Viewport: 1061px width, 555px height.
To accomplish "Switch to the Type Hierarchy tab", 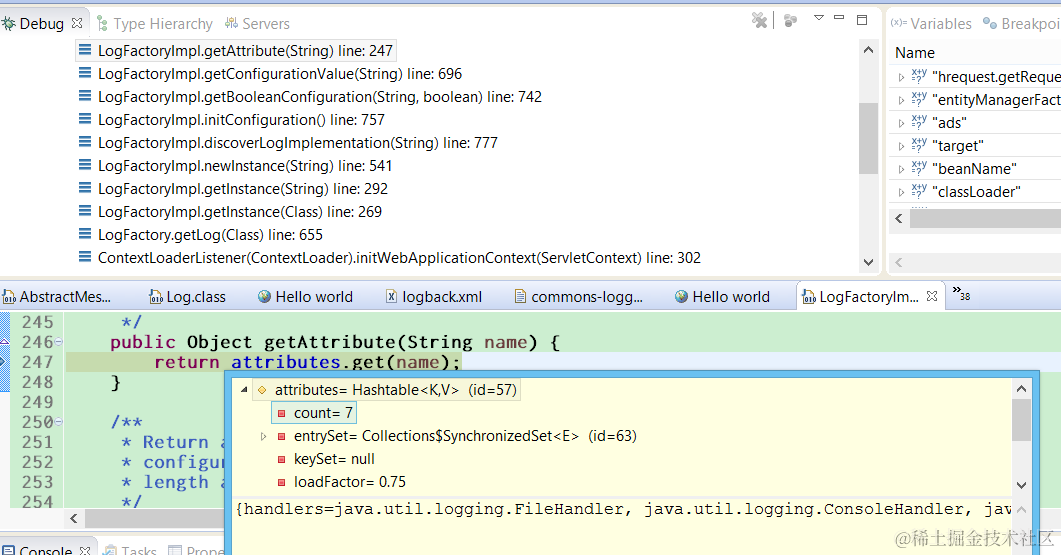I will pyautogui.click(x=155, y=24).
